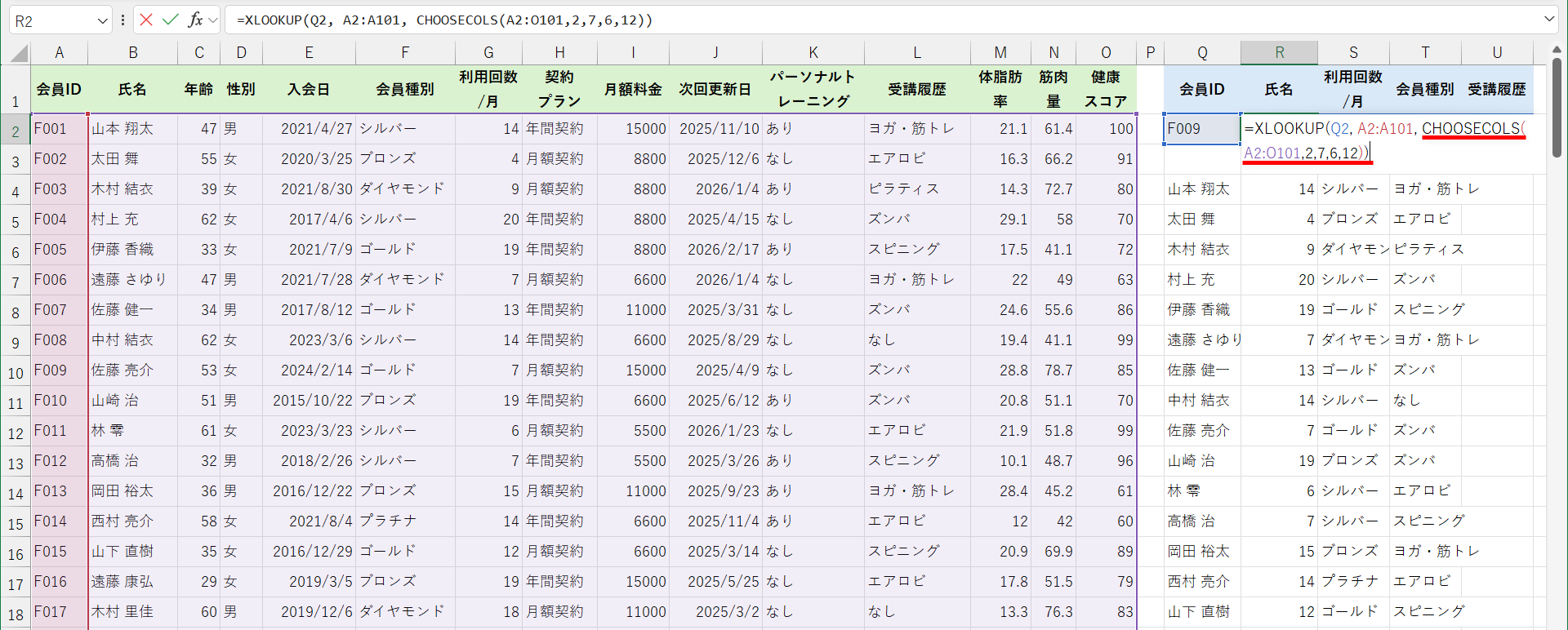Click in the formula bar text
The width and height of the screenshot is (1568, 630).
444,20
